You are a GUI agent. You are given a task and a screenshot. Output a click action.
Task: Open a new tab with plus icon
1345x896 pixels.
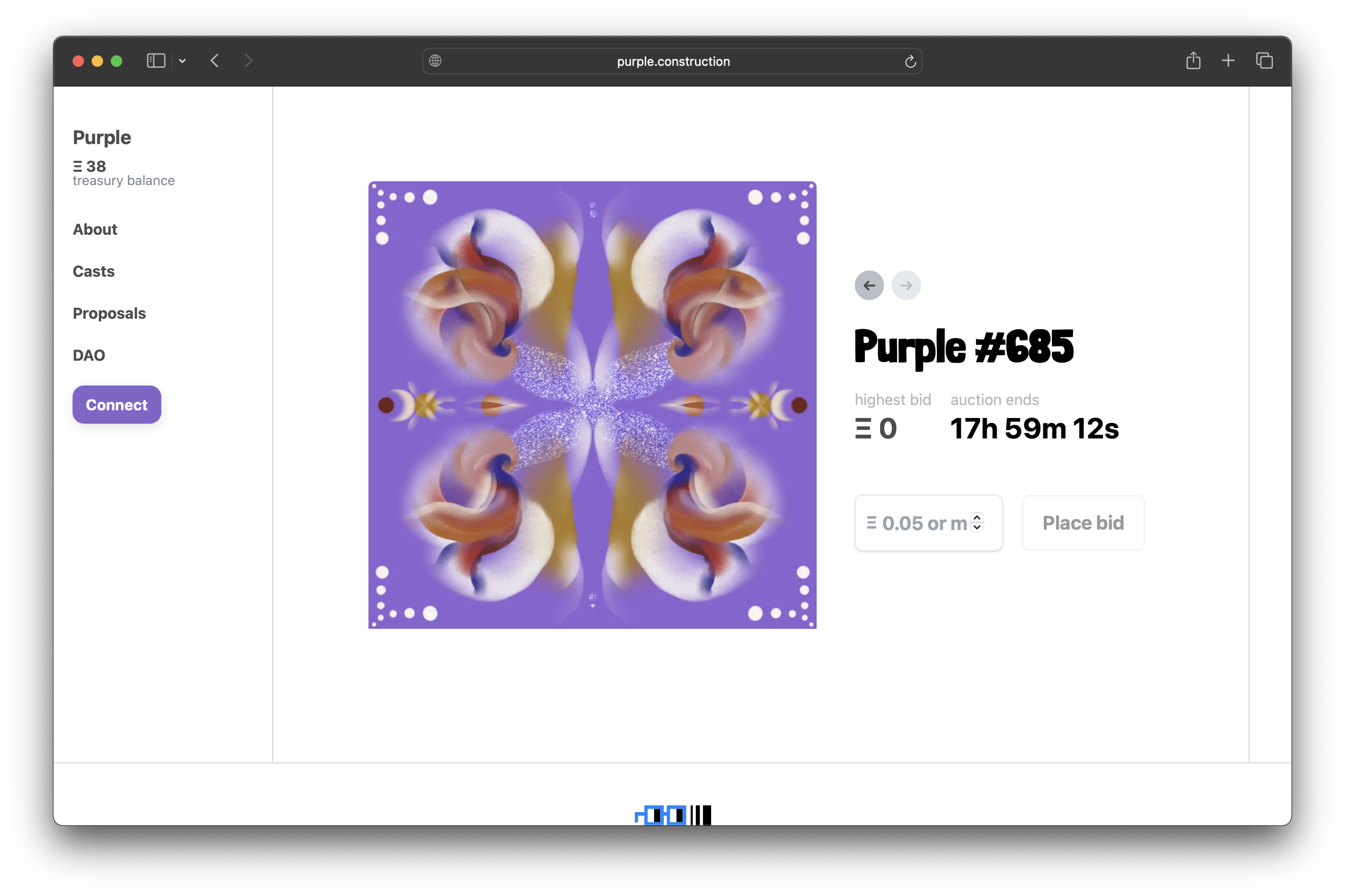(1228, 61)
